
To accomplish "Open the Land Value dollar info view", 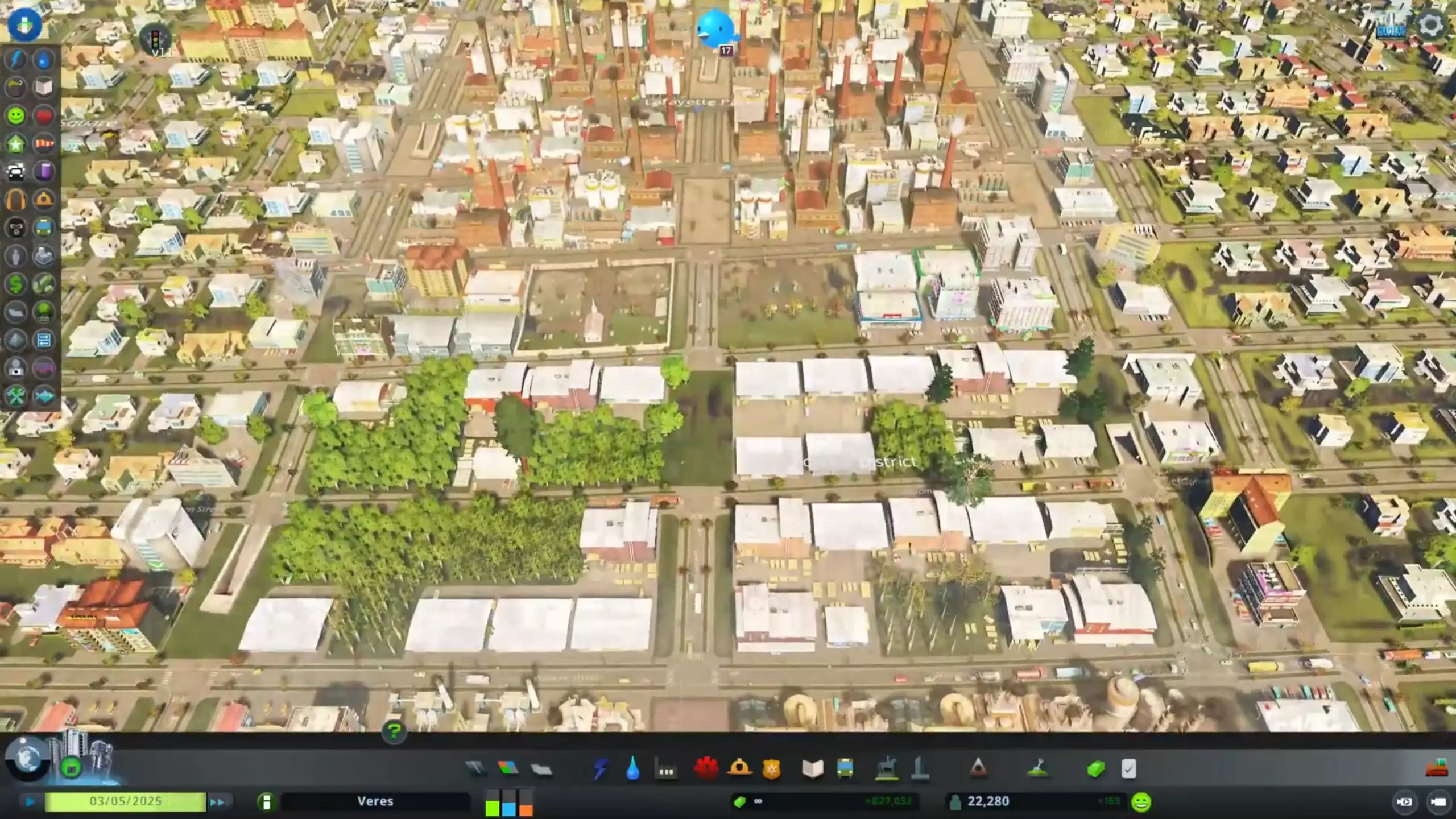I will (x=16, y=284).
